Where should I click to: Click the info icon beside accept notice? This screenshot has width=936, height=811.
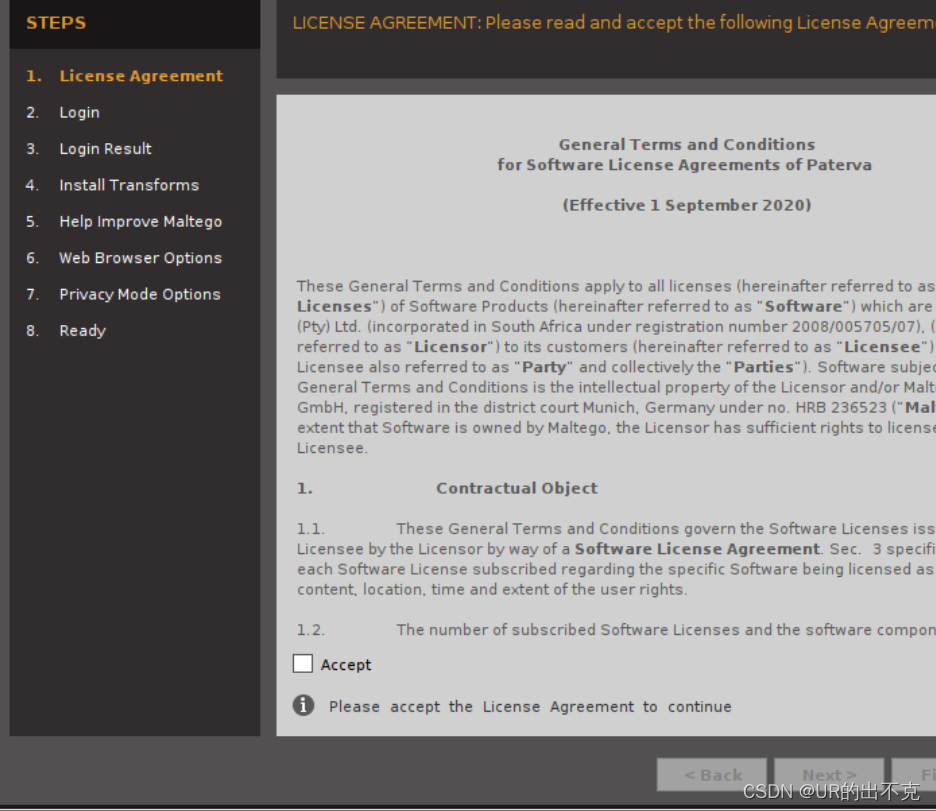coord(303,705)
